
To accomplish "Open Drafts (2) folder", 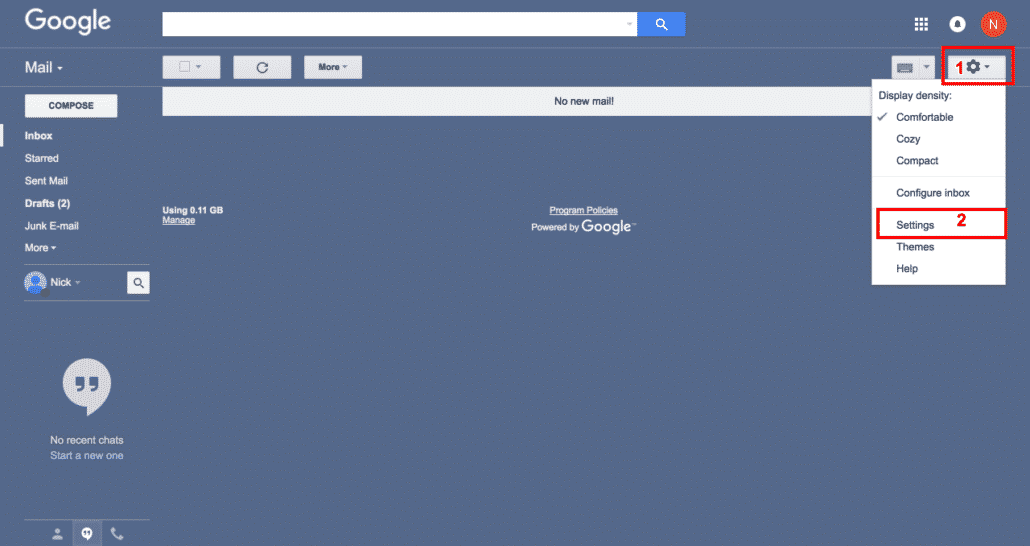I will point(47,203).
